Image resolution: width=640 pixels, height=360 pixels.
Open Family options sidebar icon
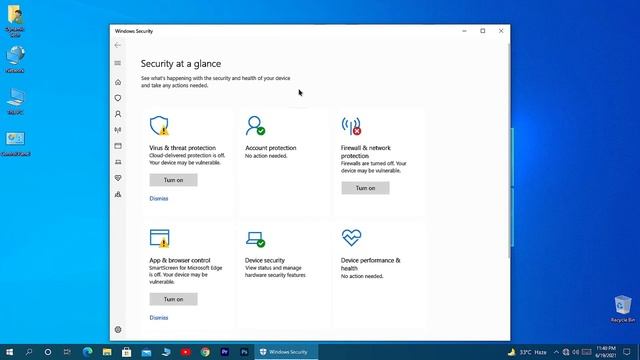click(x=118, y=194)
